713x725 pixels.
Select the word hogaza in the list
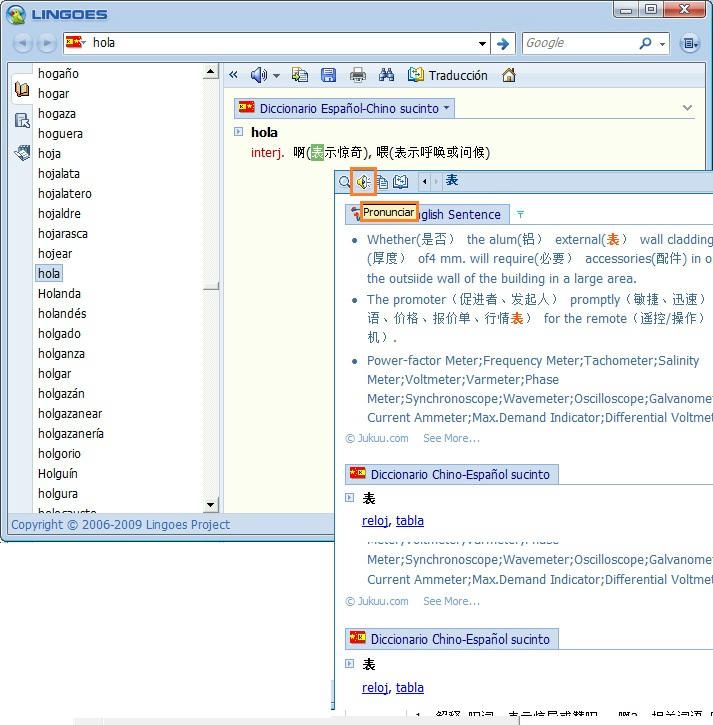[57, 113]
